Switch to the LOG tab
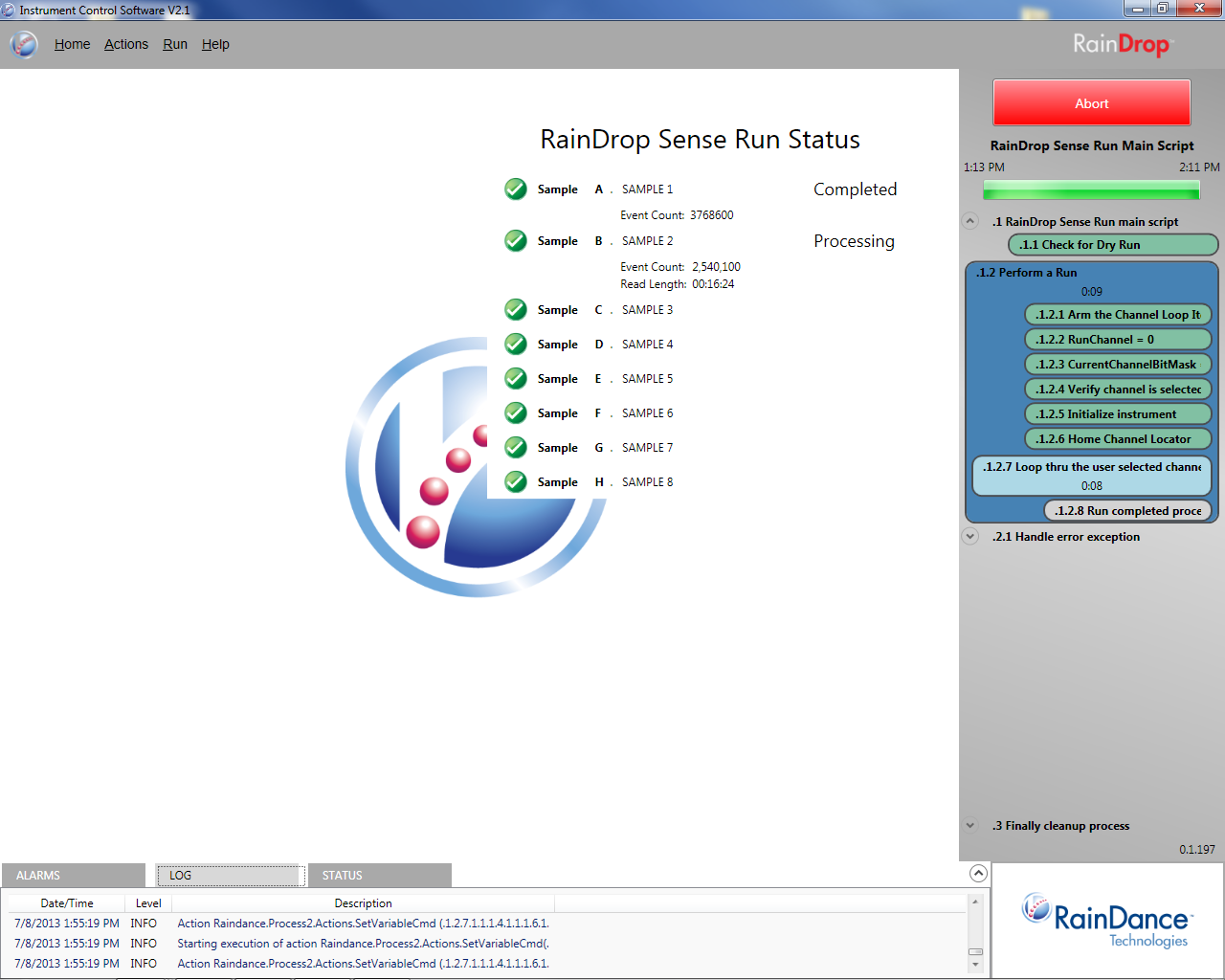Image resolution: width=1225 pixels, height=980 pixels. 230,876
